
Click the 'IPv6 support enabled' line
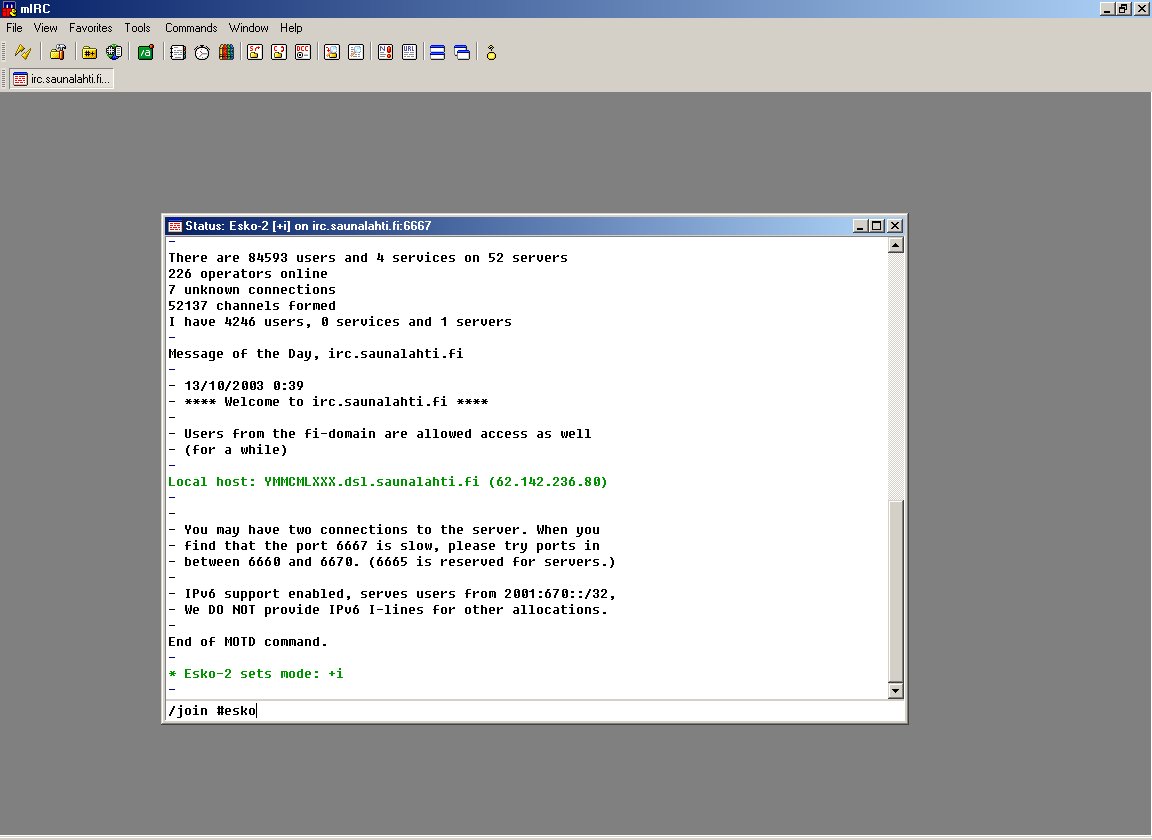[x=392, y=594]
